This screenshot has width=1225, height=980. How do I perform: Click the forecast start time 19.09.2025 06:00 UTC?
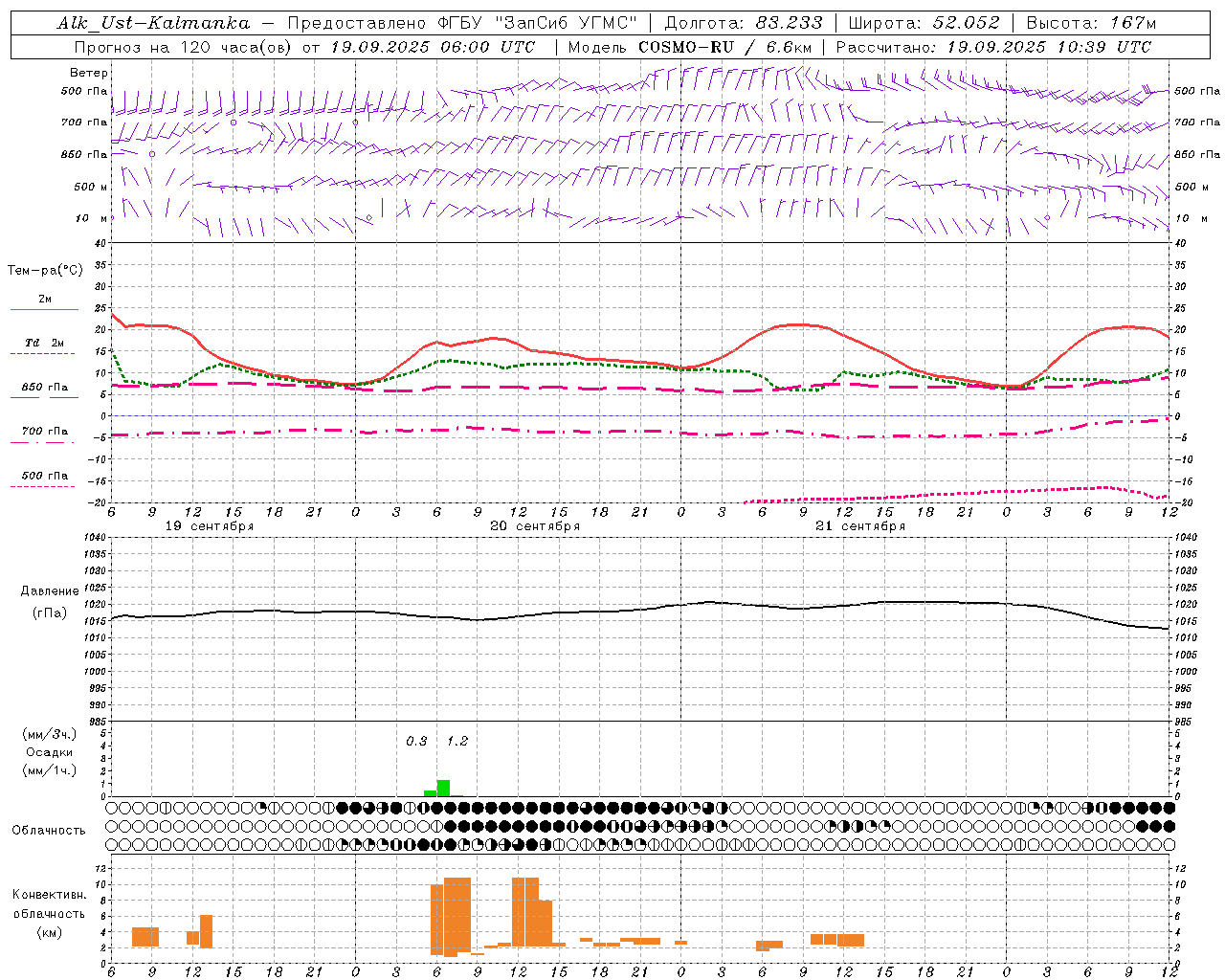click(433, 47)
